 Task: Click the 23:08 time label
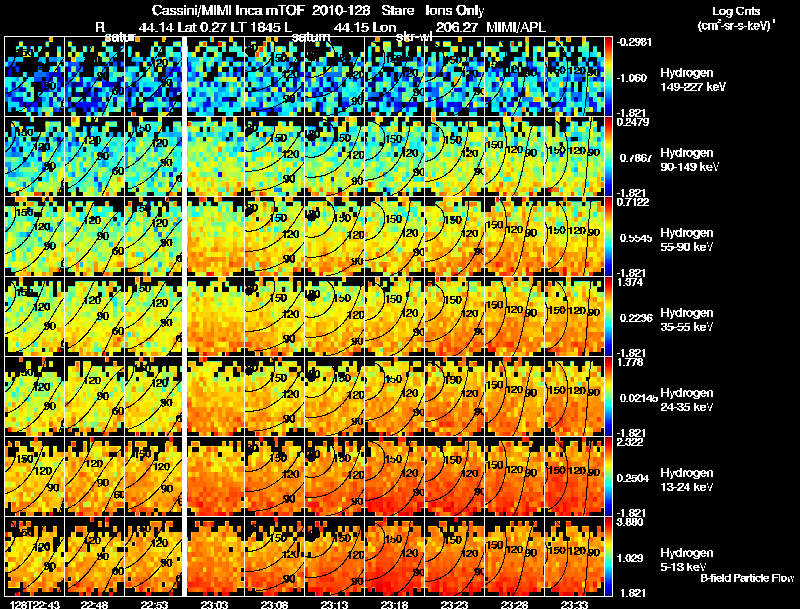(x=274, y=604)
